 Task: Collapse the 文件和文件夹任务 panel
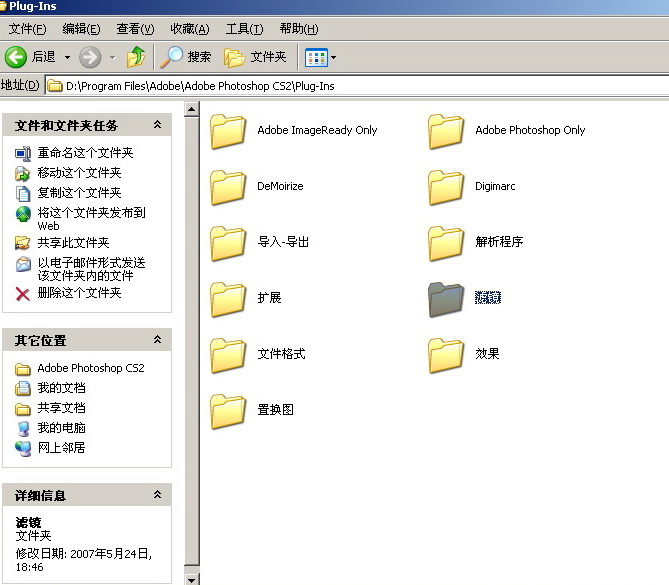(x=157, y=125)
